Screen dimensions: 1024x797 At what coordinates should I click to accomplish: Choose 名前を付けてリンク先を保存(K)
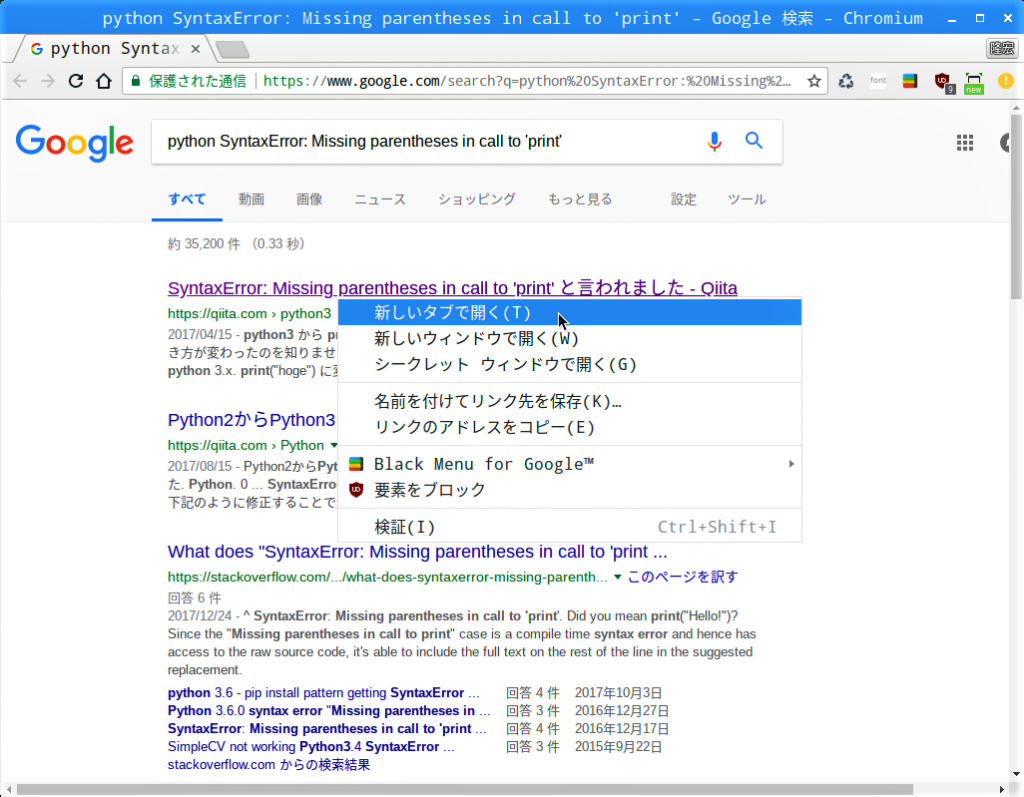(569, 401)
